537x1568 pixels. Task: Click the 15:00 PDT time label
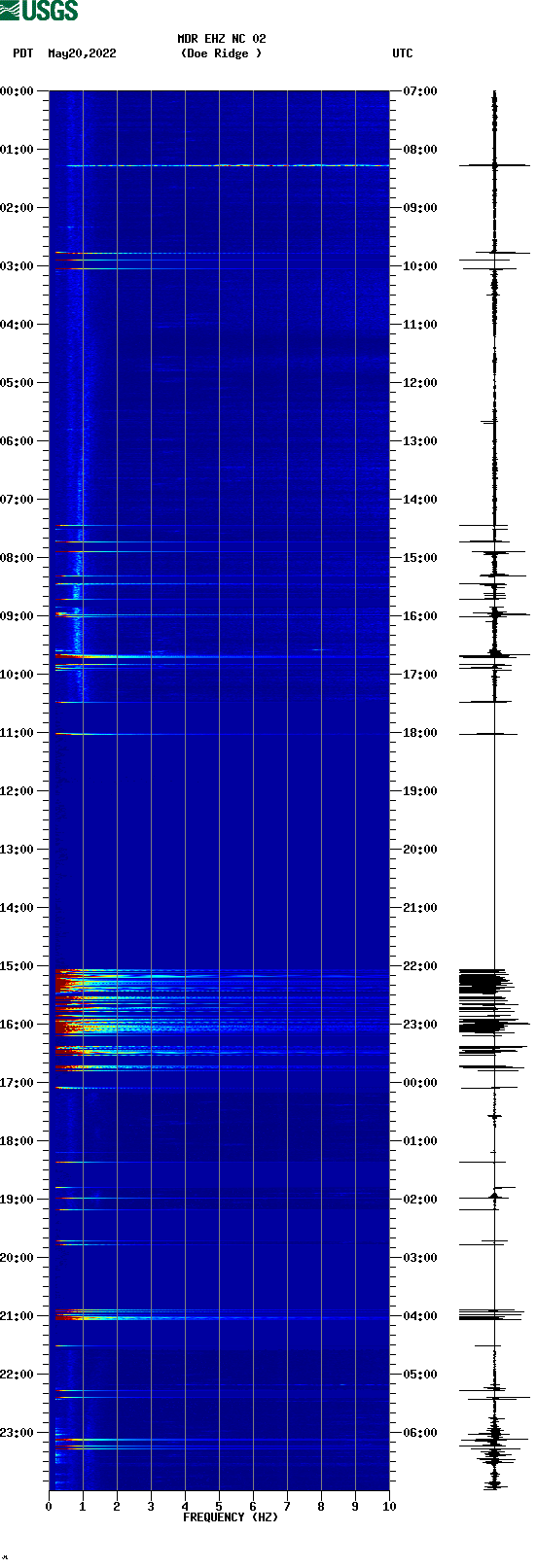click(18, 966)
